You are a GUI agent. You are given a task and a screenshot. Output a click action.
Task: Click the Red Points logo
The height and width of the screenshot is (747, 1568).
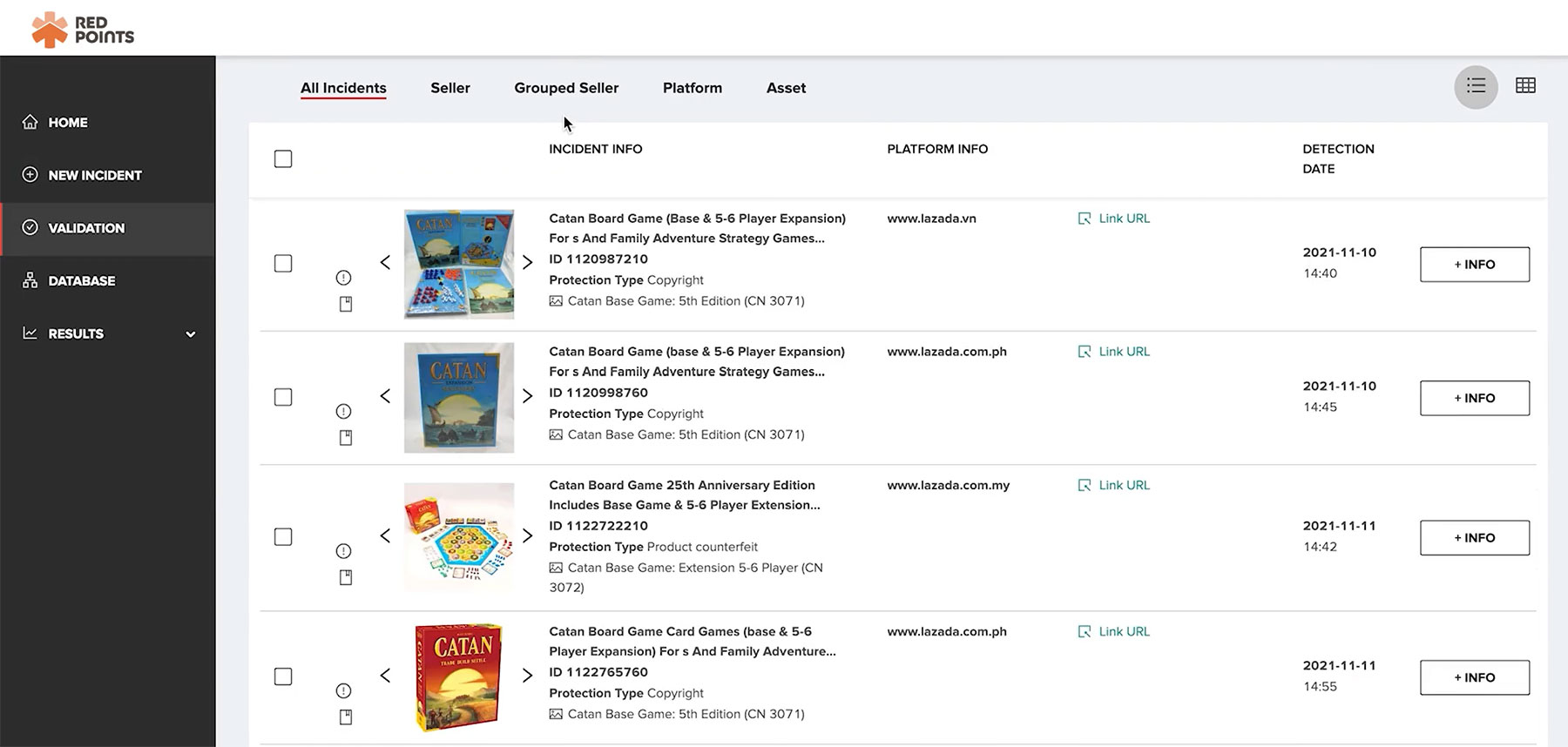coord(83,29)
